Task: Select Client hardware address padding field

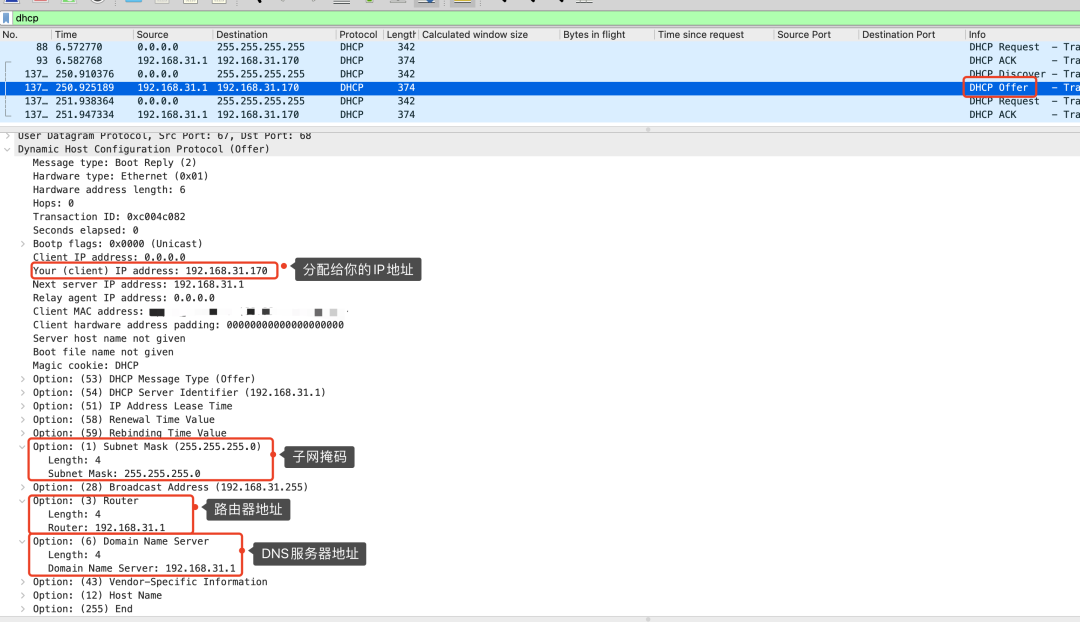Action: [188, 325]
